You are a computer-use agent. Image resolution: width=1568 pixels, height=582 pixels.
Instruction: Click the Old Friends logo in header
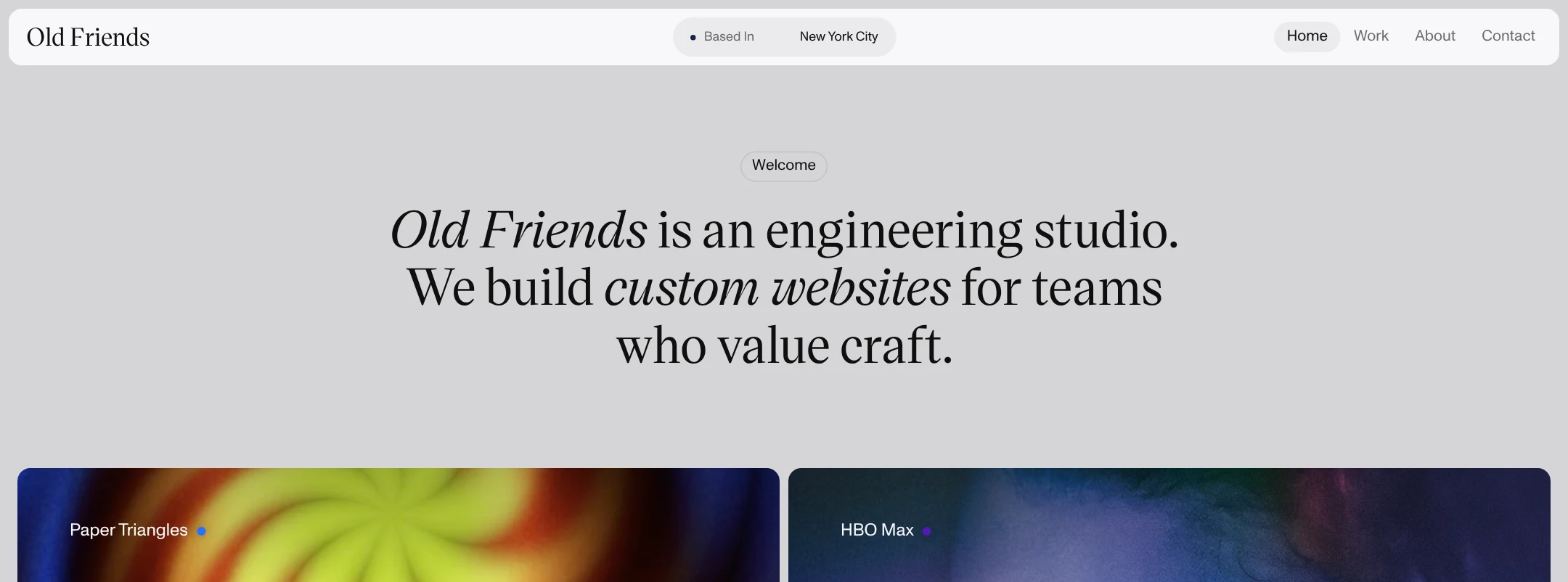coord(88,37)
